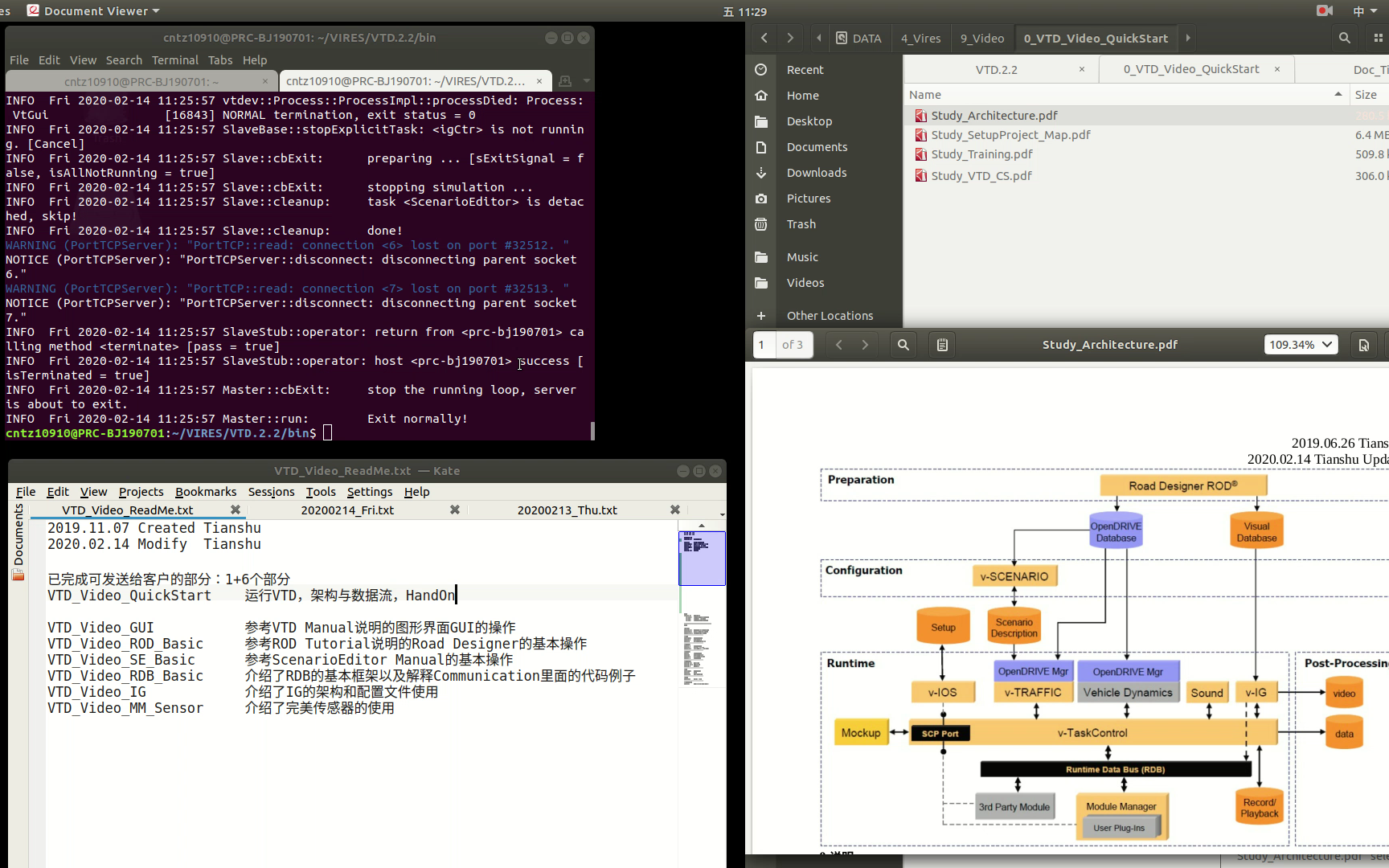Open document viewer file options icon
The width and height of the screenshot is (1389, 868).
(1363, 345)
